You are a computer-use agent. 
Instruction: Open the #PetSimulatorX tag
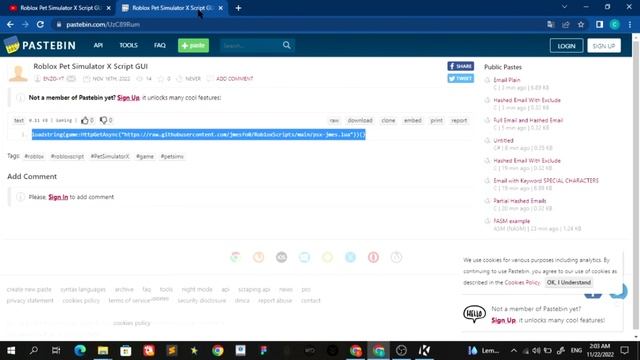click(110, 156)
